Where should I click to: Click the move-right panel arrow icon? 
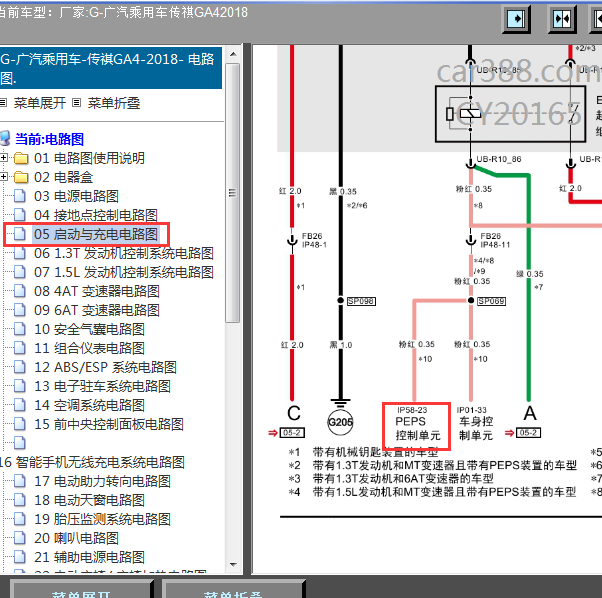click(x=516, y=19)
